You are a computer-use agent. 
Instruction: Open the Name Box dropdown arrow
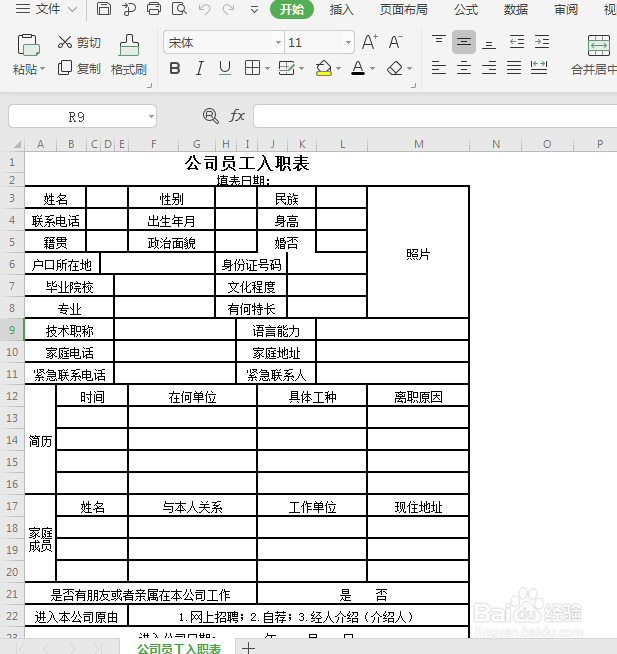(x=151, y=116)
